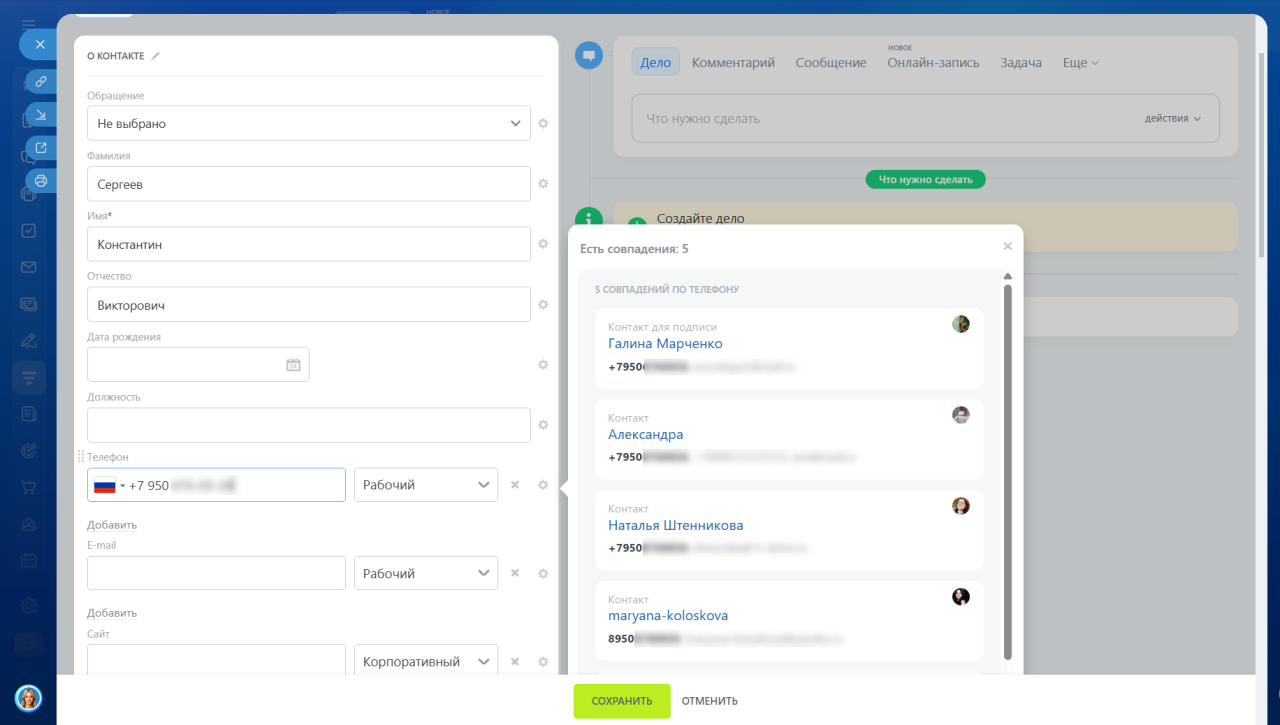
Task: Open the calendar picker in Дата рождения
Action: pyautogui.click(x=293, y=365)
